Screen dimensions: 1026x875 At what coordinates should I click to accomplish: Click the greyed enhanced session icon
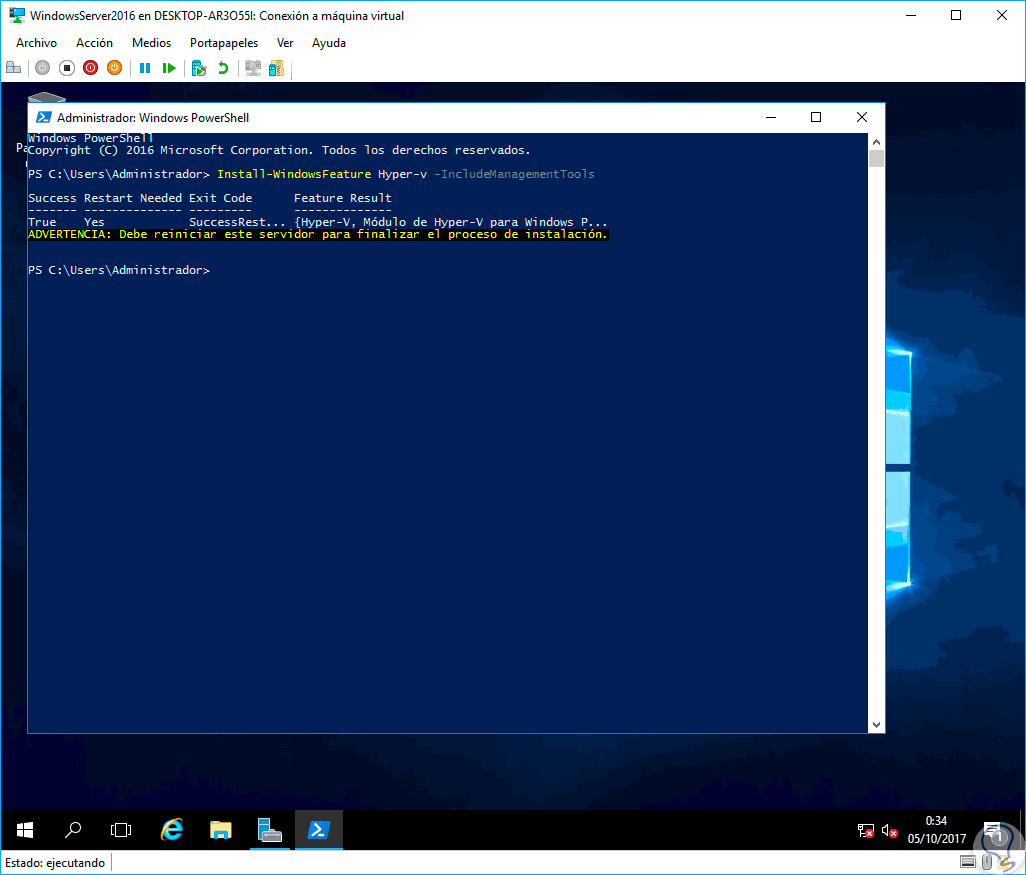pos(253,68)
